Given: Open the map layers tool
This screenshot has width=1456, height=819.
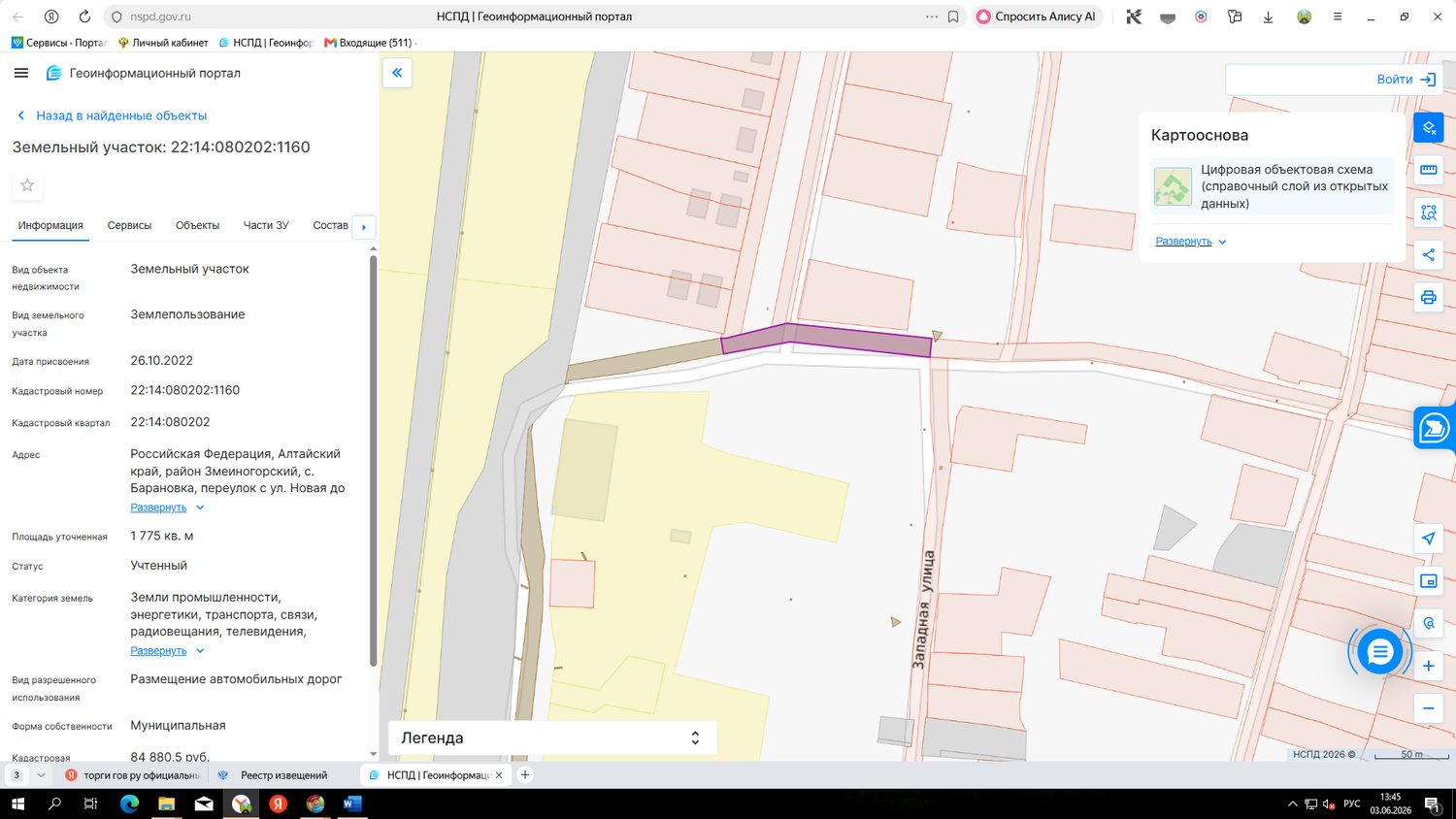Looking at the screenshot, I should tap(1429, 128).
